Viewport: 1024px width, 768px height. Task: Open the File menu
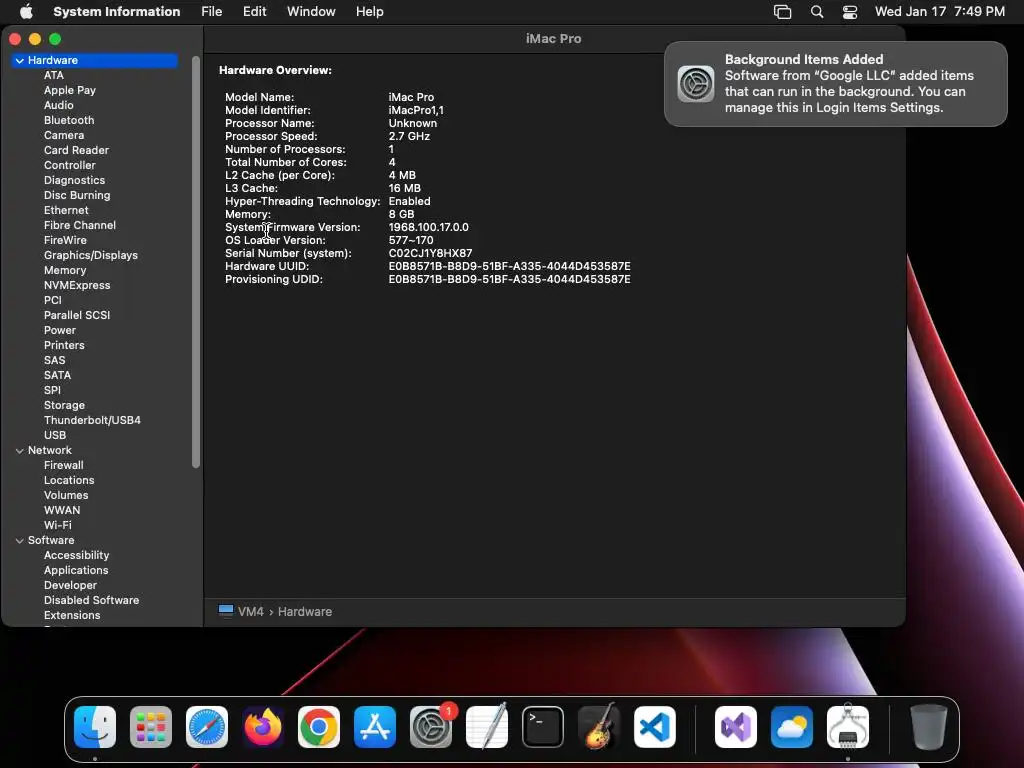(212, 12)
